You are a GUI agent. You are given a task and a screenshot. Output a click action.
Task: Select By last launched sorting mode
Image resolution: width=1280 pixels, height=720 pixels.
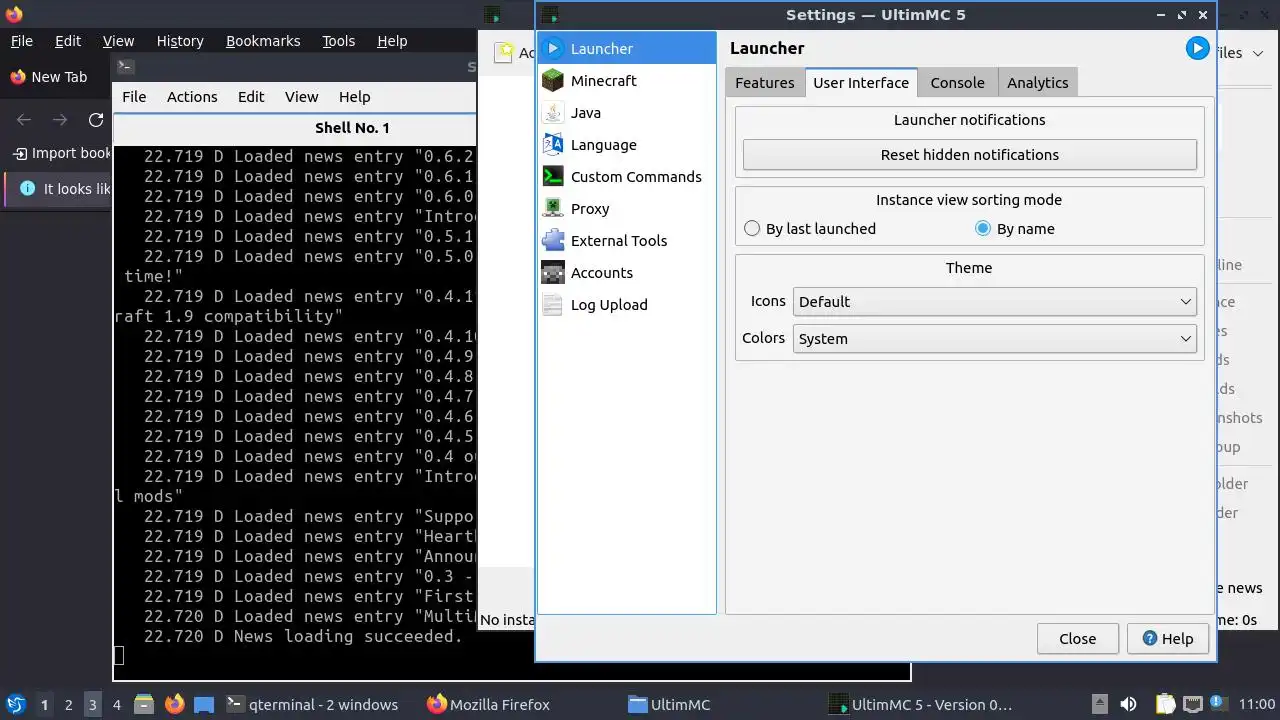[x=810, y=229]
